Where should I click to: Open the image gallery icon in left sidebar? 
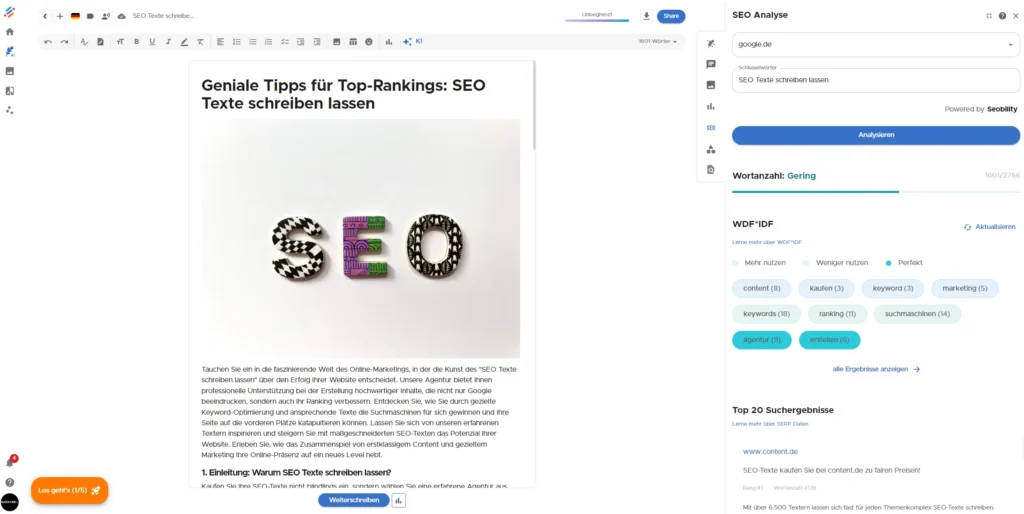point(9,71)
